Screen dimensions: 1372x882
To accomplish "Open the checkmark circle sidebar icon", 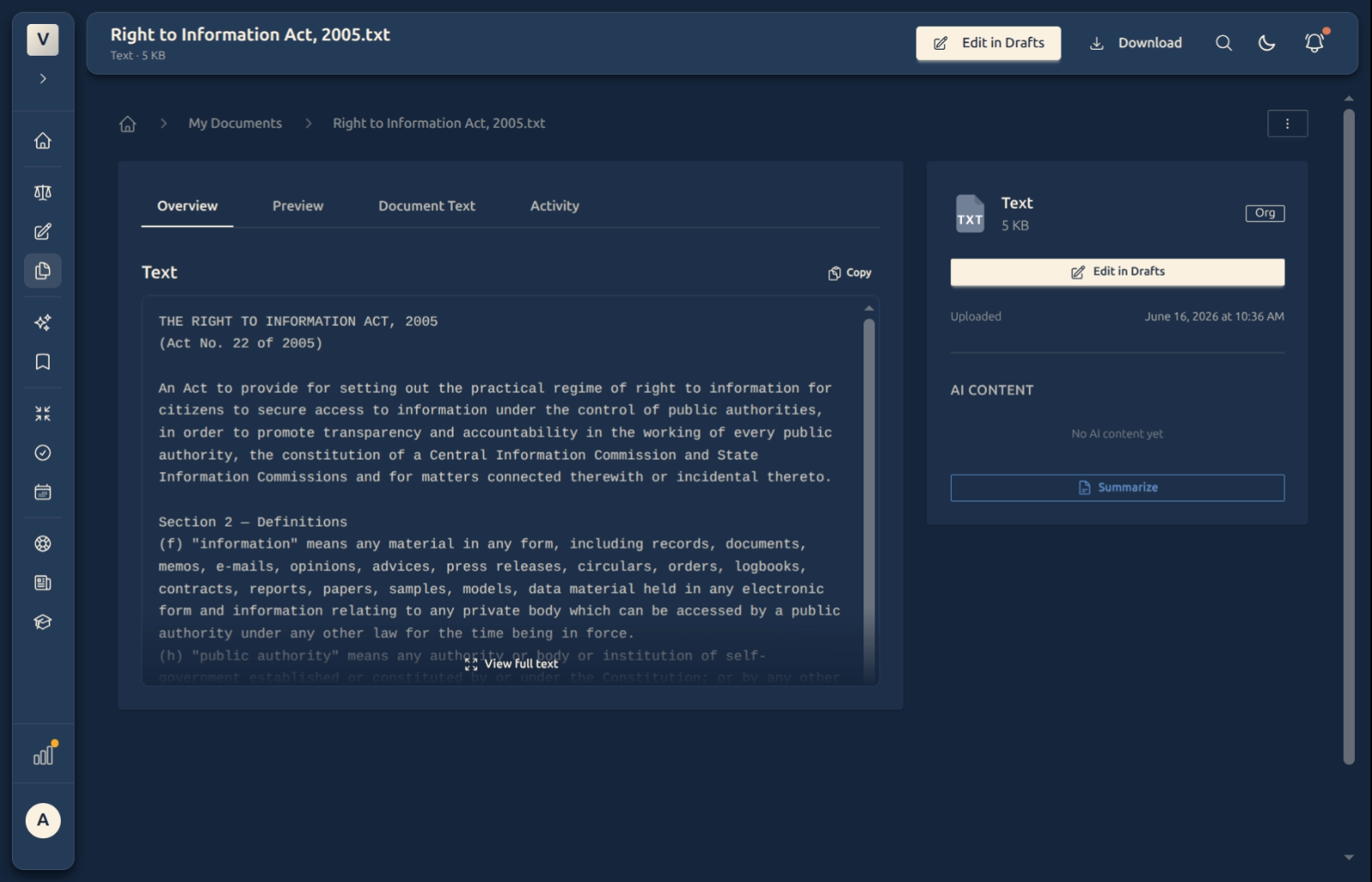I will point(43,453).
